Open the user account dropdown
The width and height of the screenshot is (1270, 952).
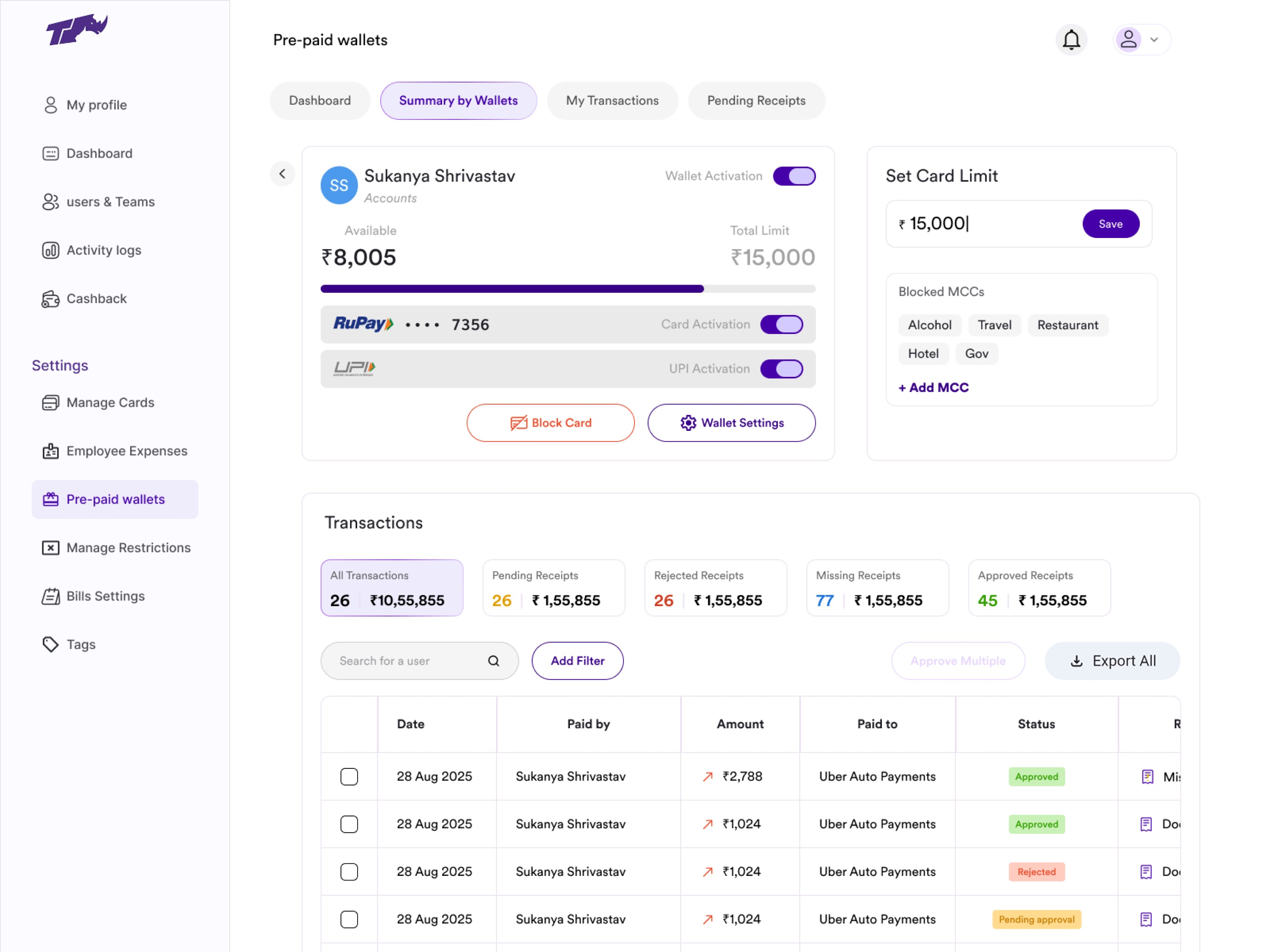[1141, 40]
